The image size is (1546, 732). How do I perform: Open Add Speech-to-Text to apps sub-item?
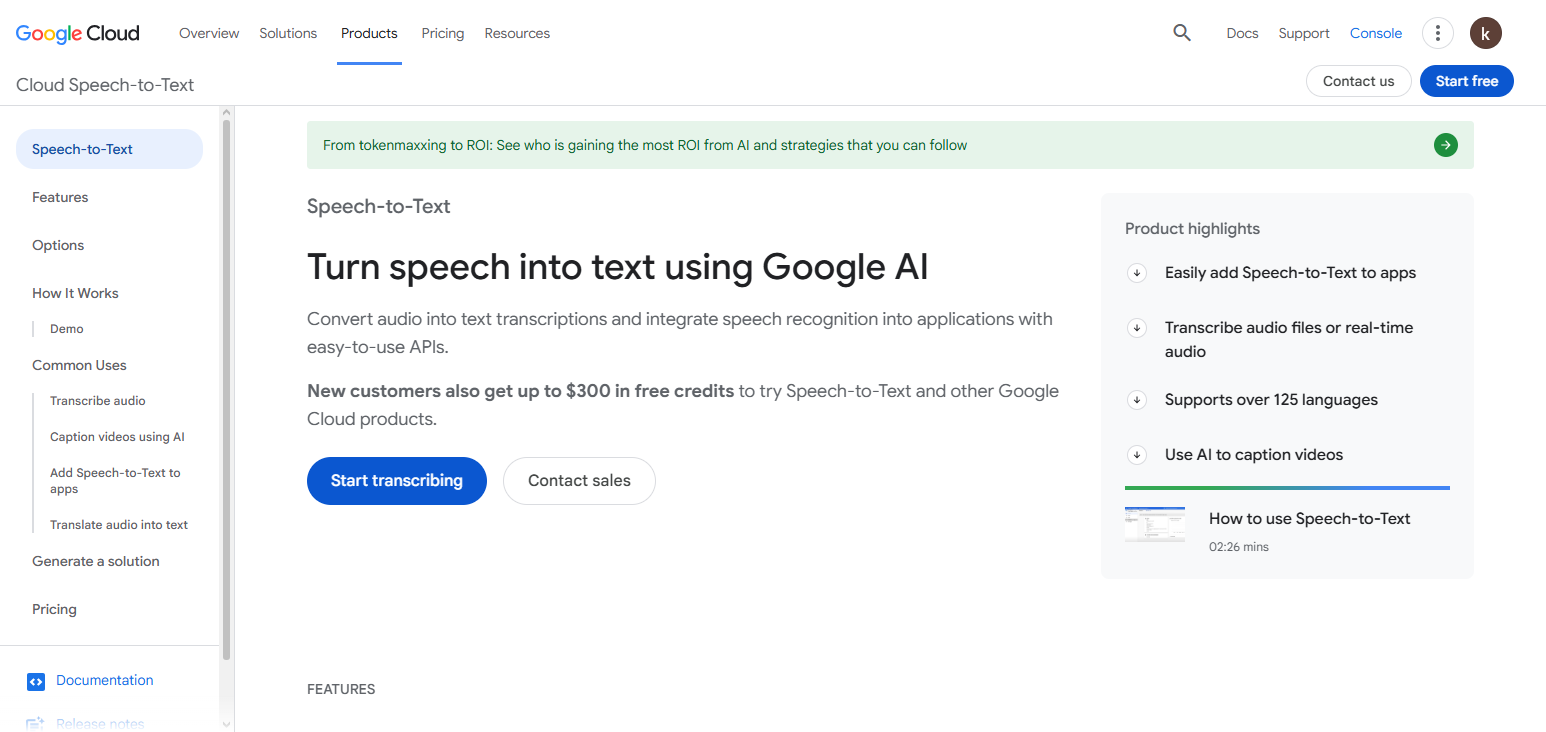pyautogui.click(x=115, y=481)
